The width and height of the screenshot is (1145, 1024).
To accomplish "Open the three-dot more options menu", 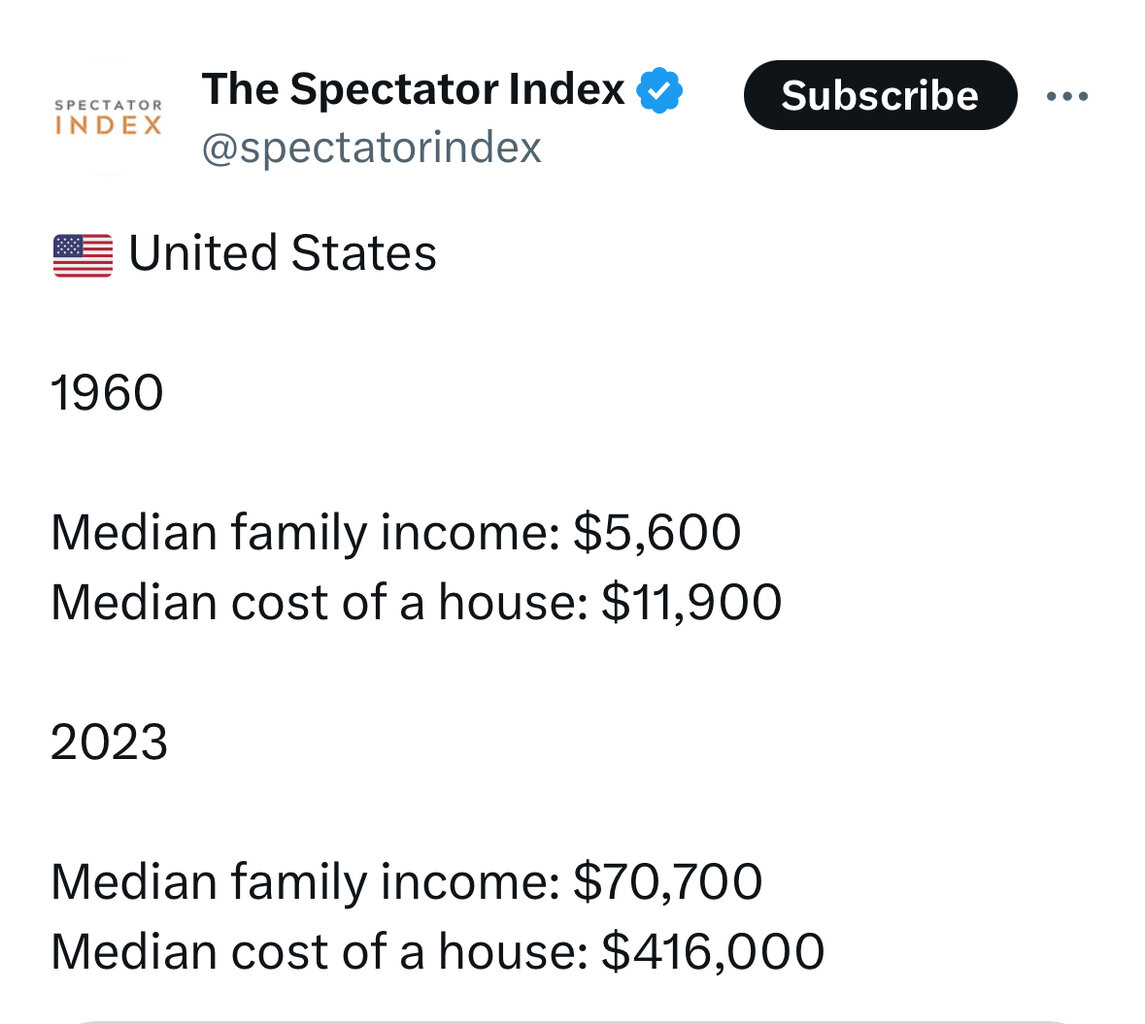I will 1067,96.
